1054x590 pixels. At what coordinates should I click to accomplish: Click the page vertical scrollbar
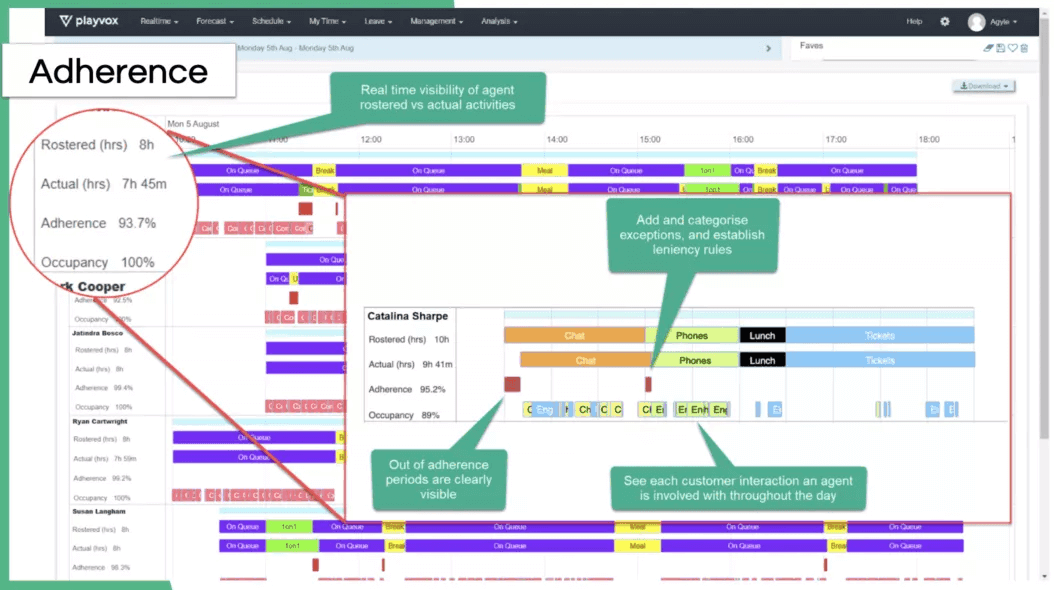coord(1044,228)
